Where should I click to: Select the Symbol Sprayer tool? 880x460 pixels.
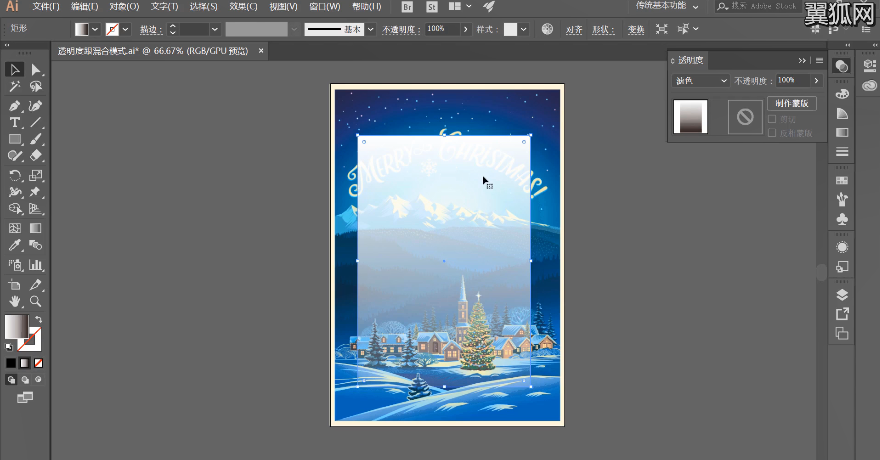(15, 265)
